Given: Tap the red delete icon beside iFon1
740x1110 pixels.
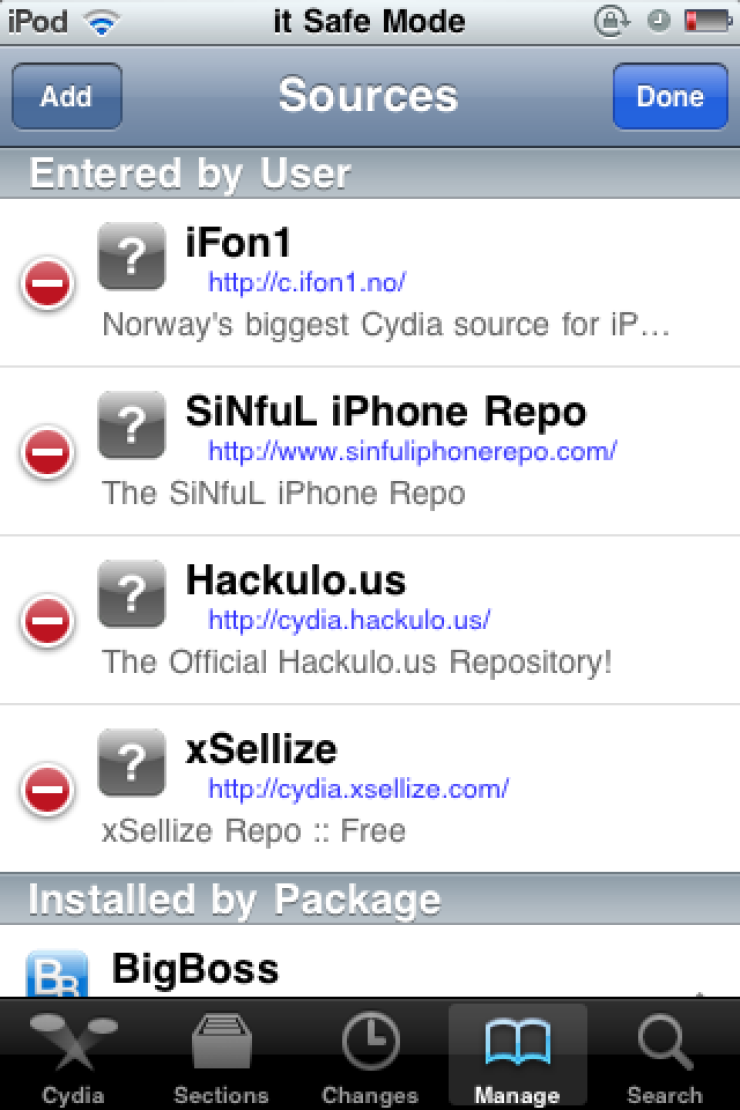Looking at the screenshot, I should pos(47,283).
